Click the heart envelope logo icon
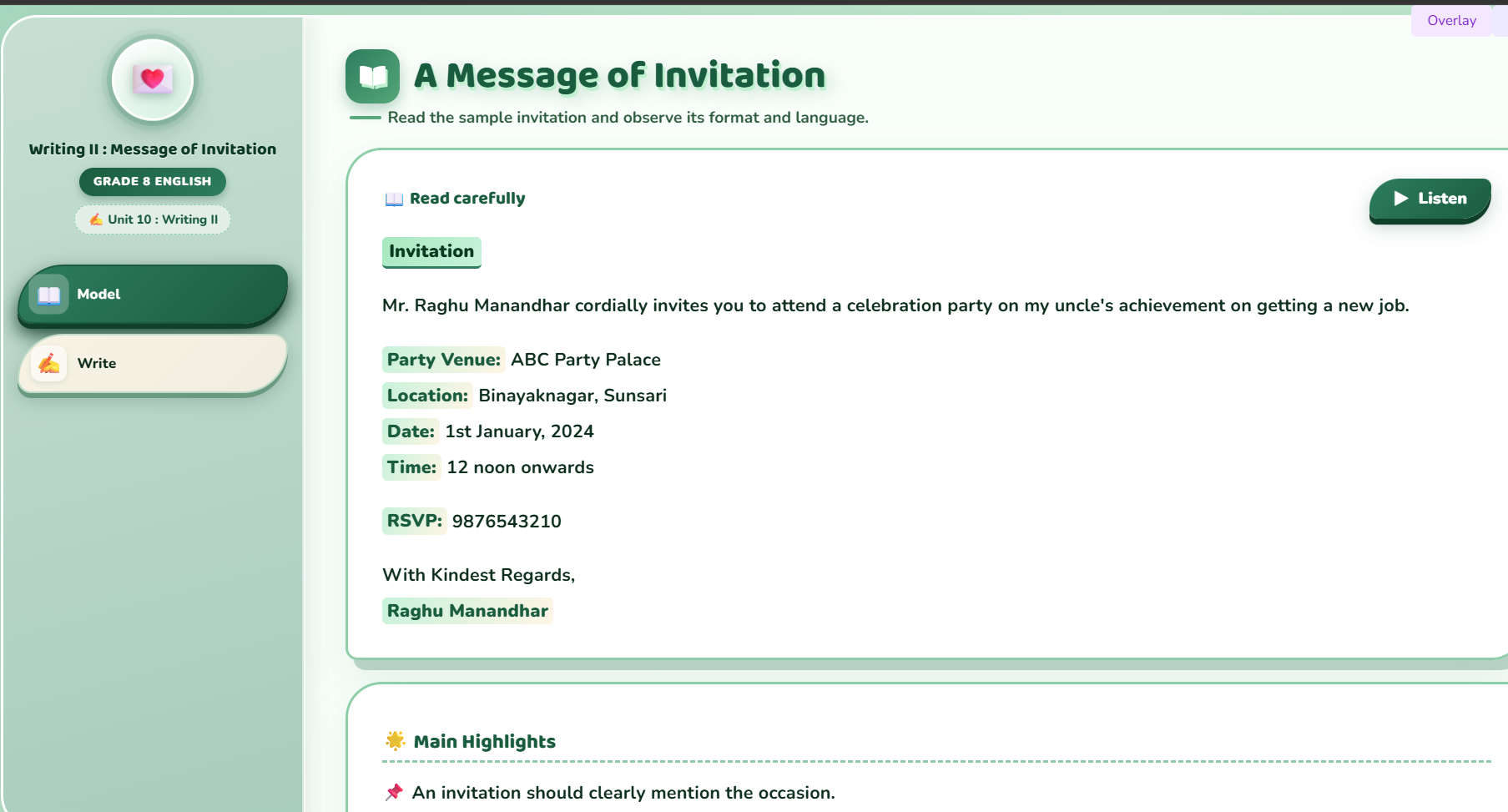The image size is (1508, 812). click(x=153, y=80)
